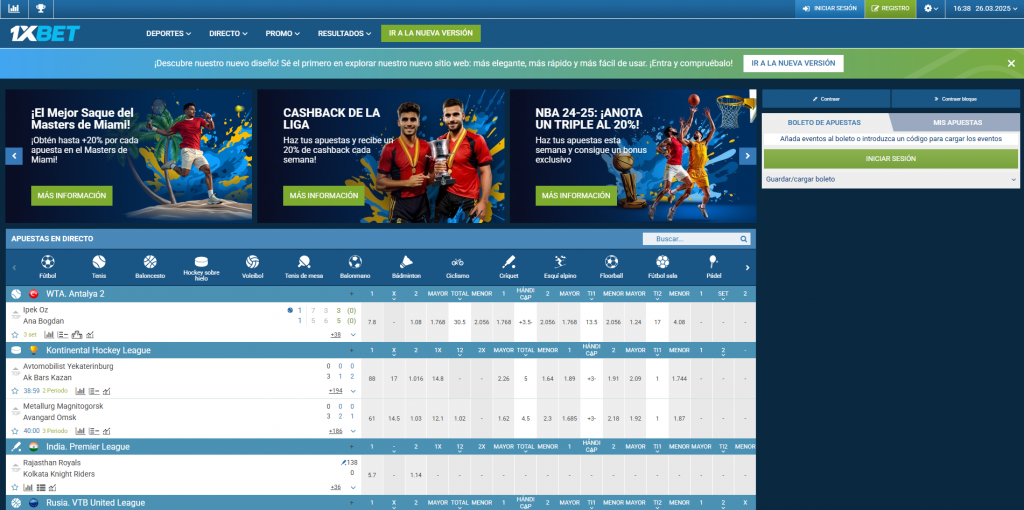This screenshot has height=510, width=1024.
Task: Open the DIRECTO dropdown menu
Action: pos(229,33)
